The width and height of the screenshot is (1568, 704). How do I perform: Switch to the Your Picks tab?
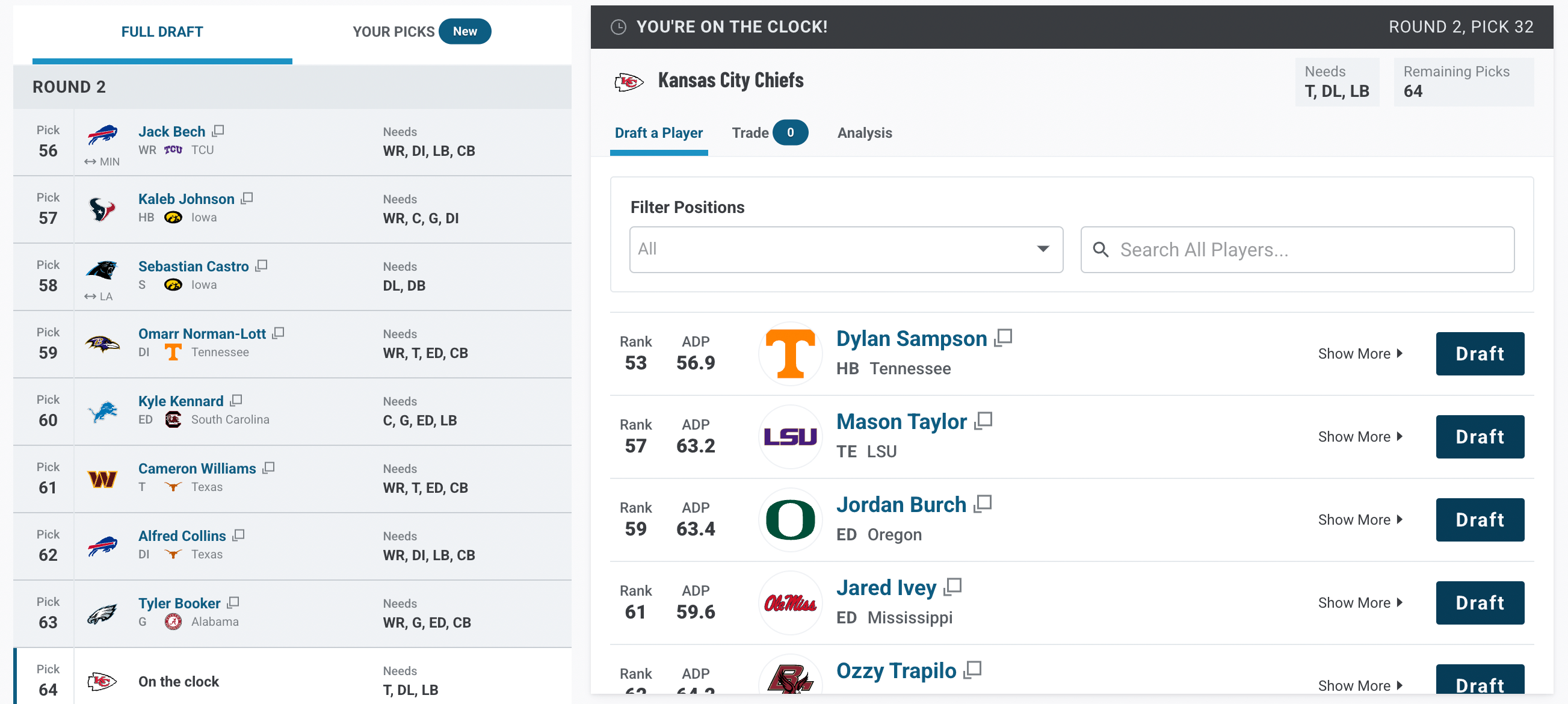(x=422, y=32)
